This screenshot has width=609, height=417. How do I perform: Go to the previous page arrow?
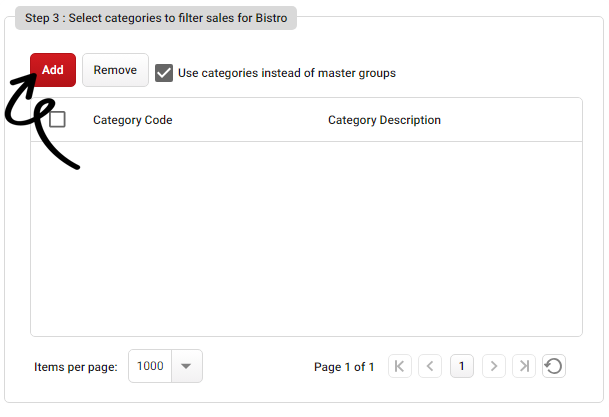[x=431, y=367]
